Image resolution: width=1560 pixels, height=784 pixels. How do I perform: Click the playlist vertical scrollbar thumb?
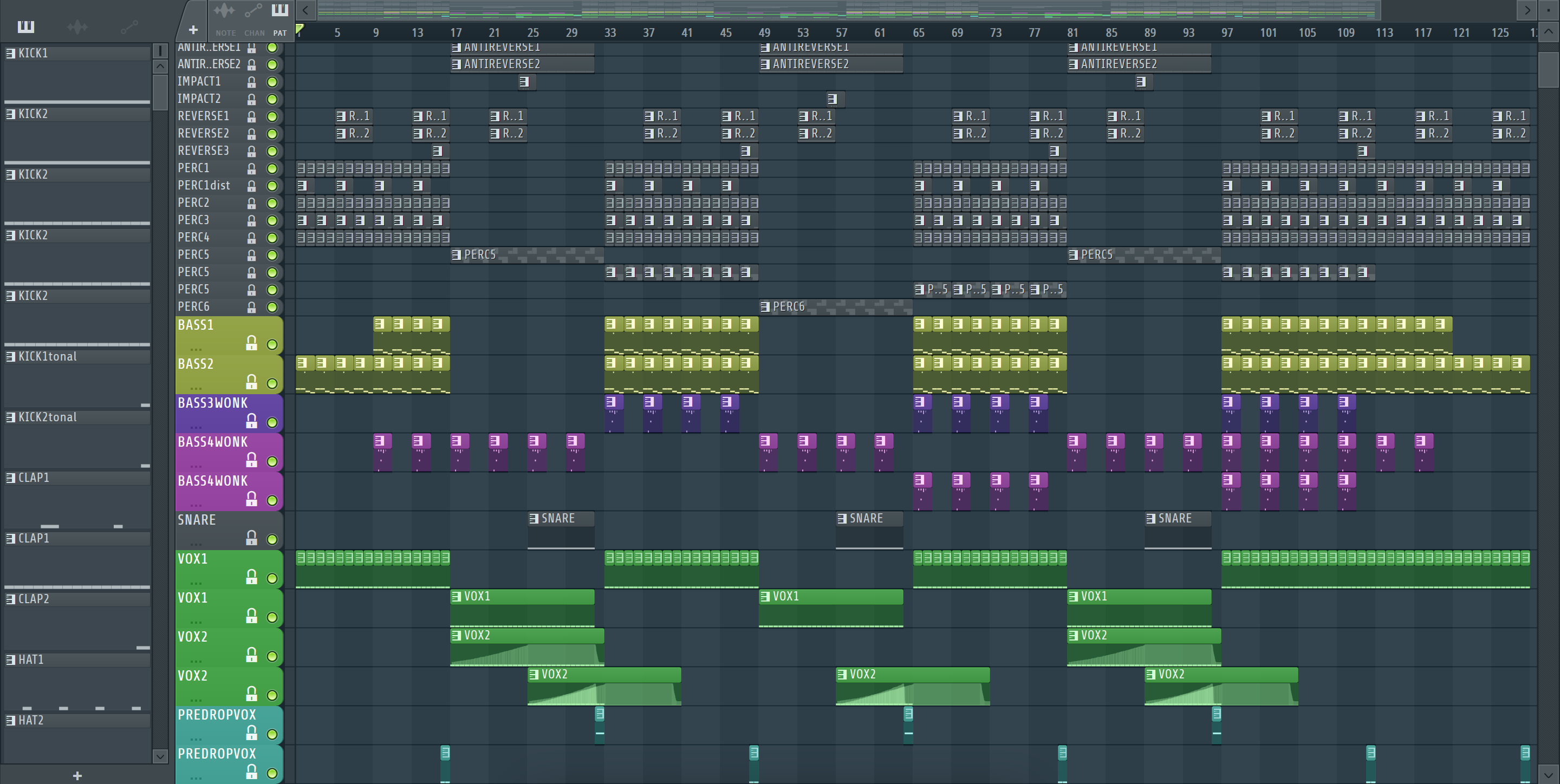(x=1549, y=70)
